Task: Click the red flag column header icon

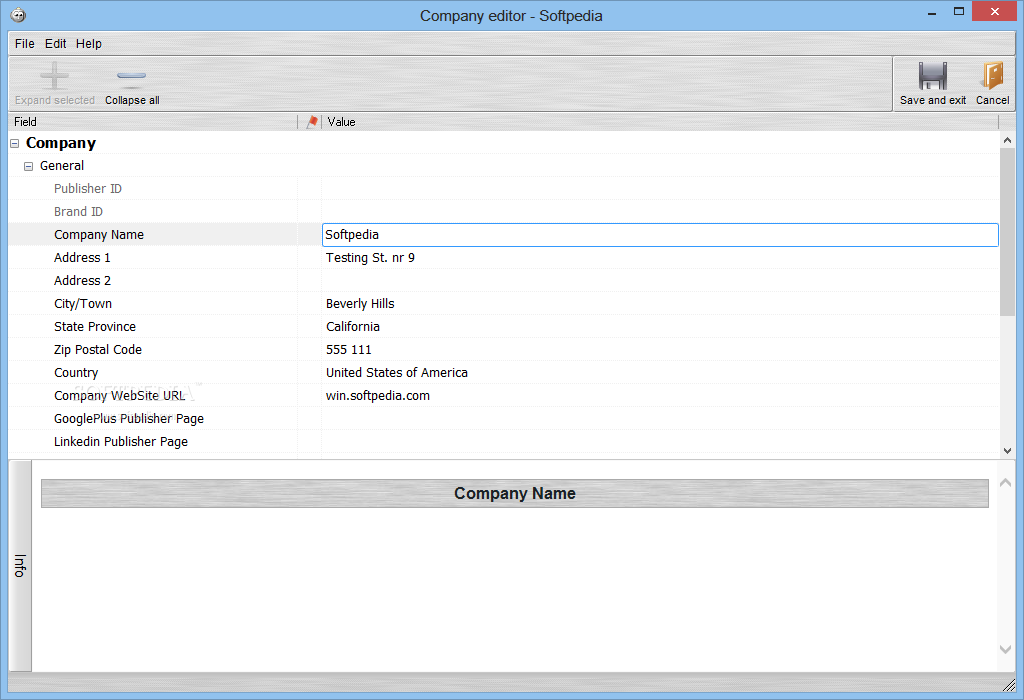Action: [x=312, y=121]
